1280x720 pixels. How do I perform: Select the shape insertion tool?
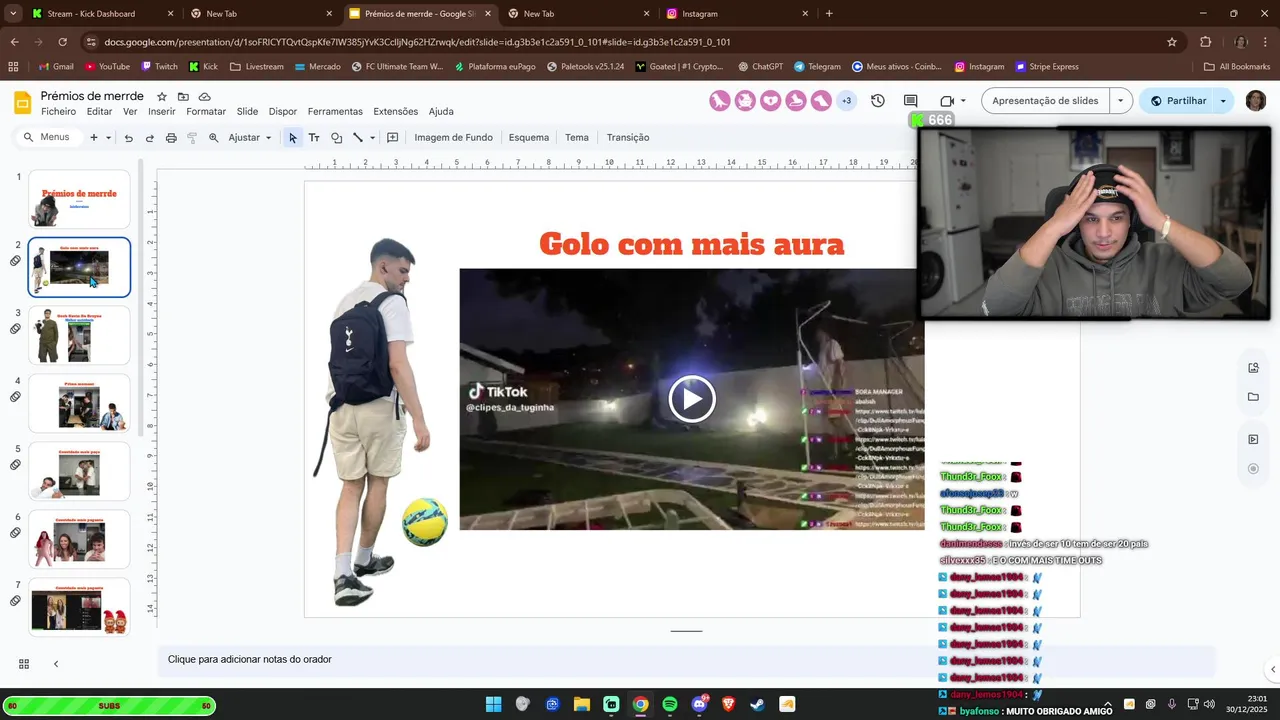click(x=336, y=138)
